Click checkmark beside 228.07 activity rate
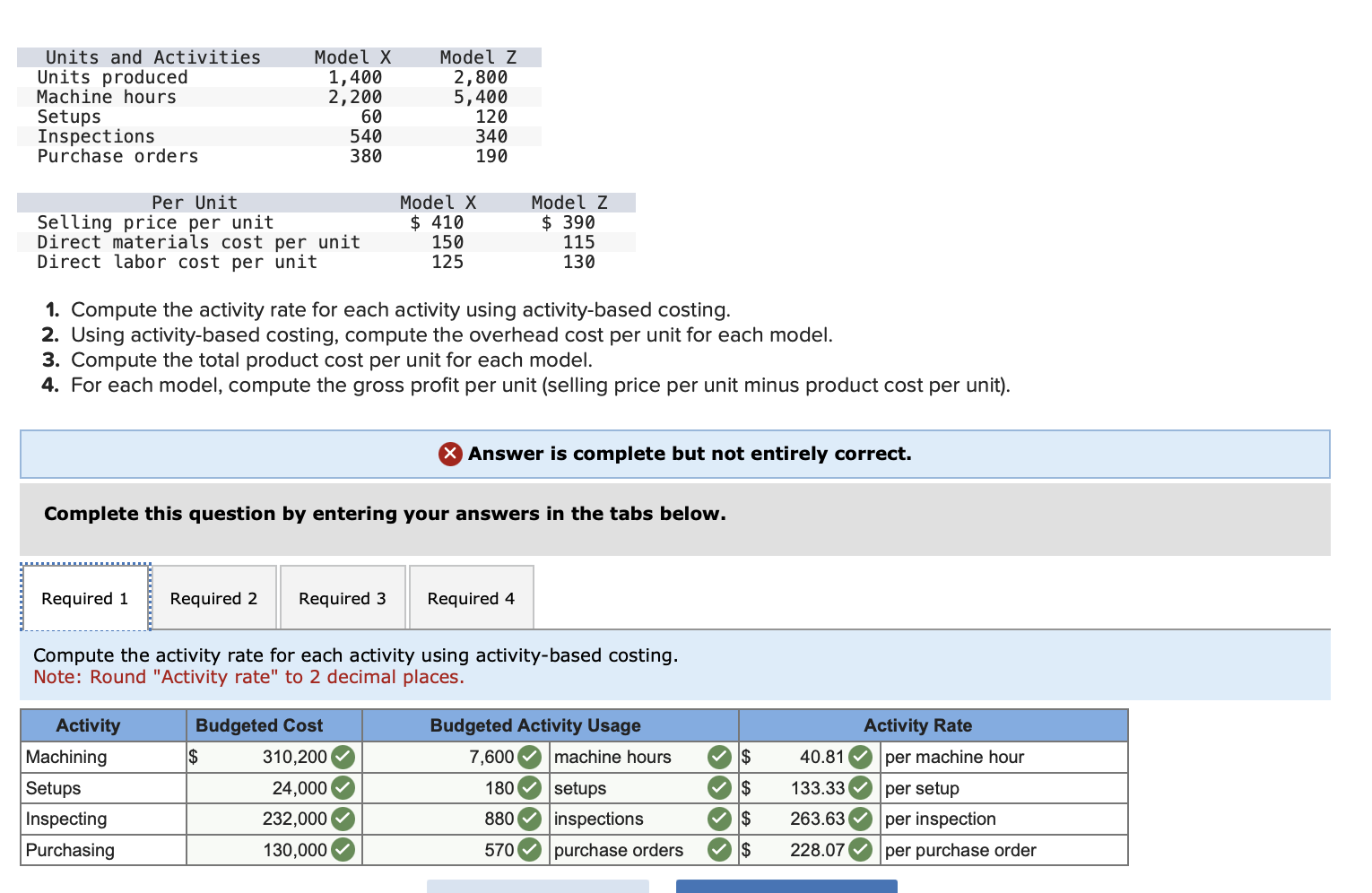Image resolution: width=1372 pixels, height=893 pixels. pyautogui.click(x=861, y=850)
